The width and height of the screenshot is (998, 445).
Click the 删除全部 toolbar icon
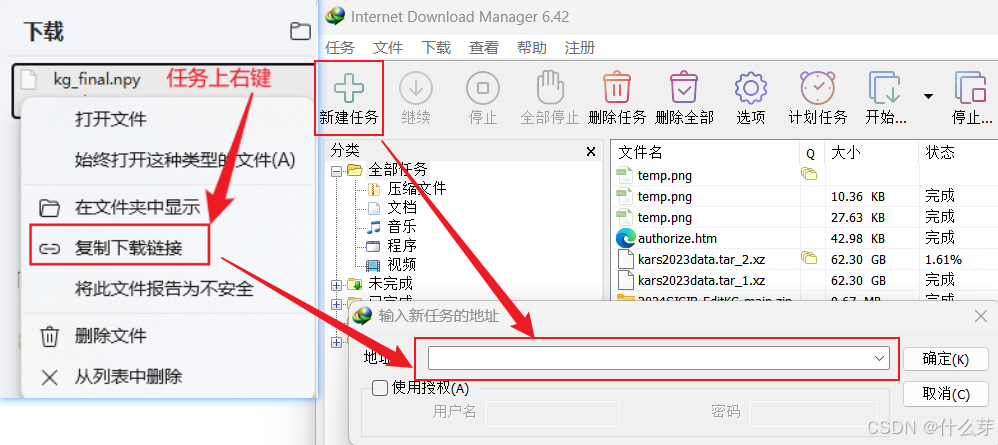684,88
